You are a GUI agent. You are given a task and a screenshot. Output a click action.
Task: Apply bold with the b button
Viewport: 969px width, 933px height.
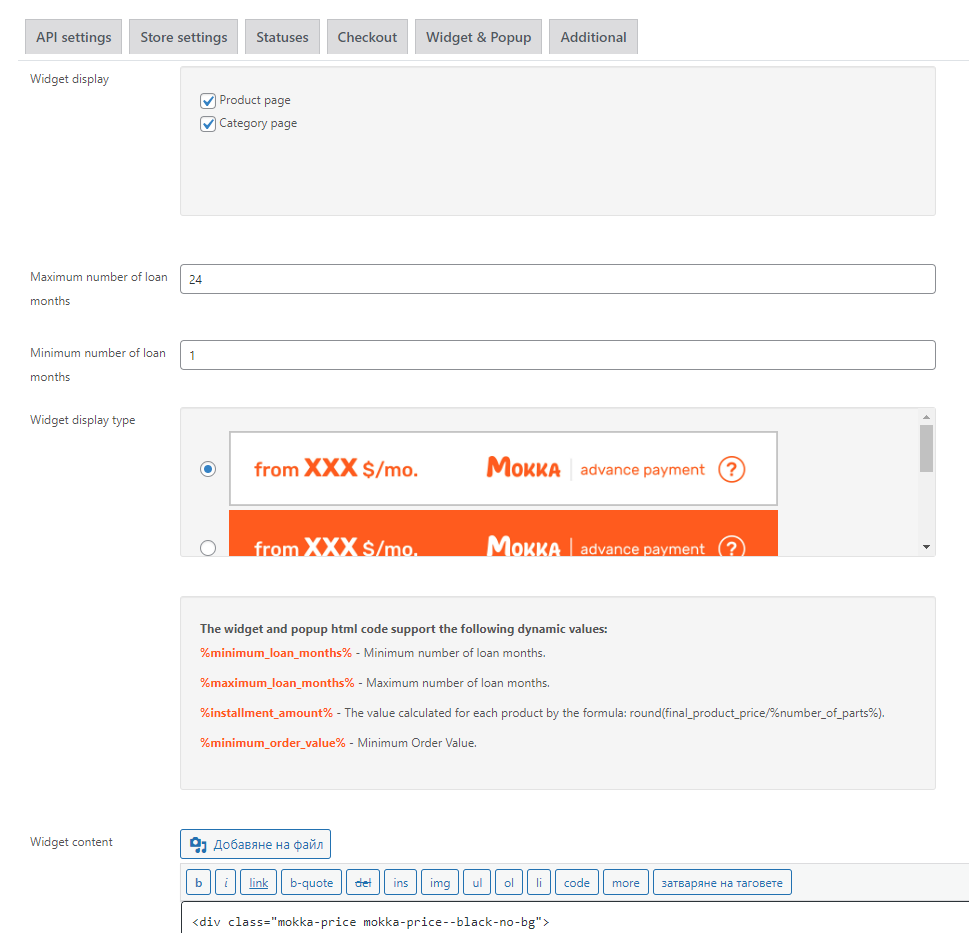coord(198,882)
